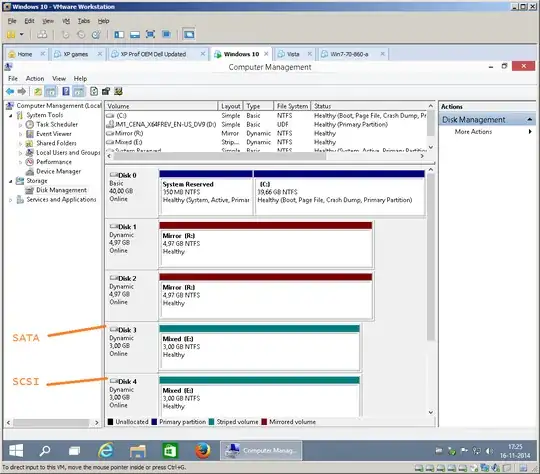The height and width of the screenshot is (474, 540).
Task: Click the Up one level folder icon
Action: coord(38,92)
